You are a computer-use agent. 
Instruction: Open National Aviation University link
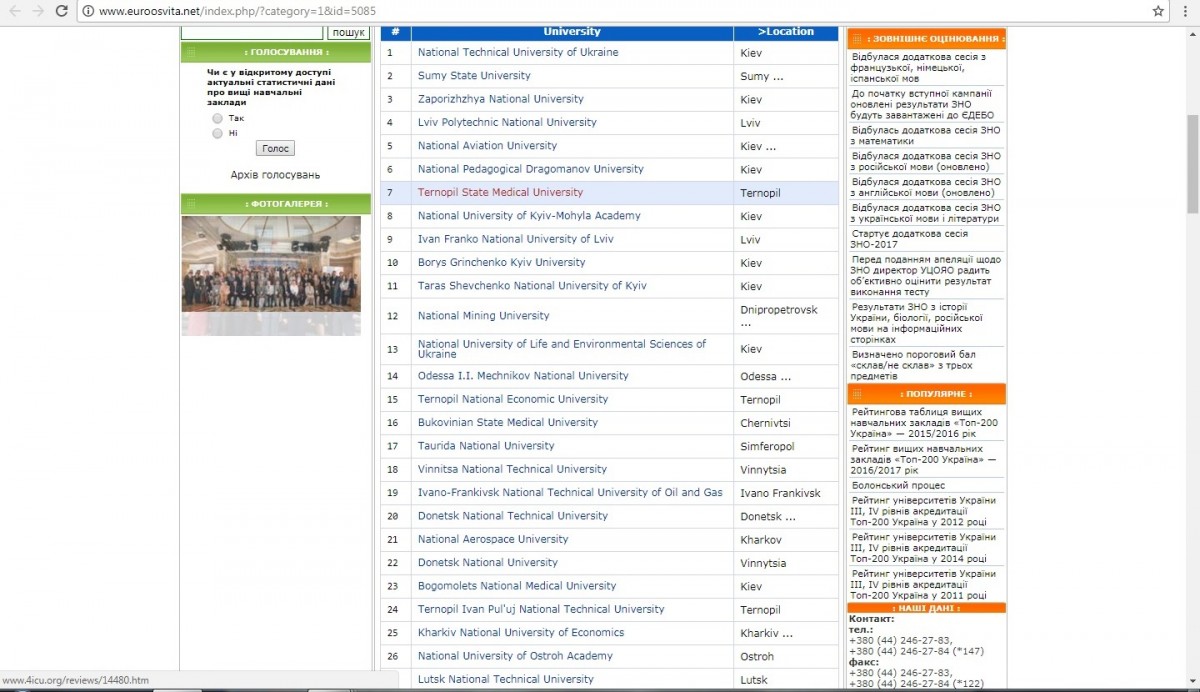point(487,146)
